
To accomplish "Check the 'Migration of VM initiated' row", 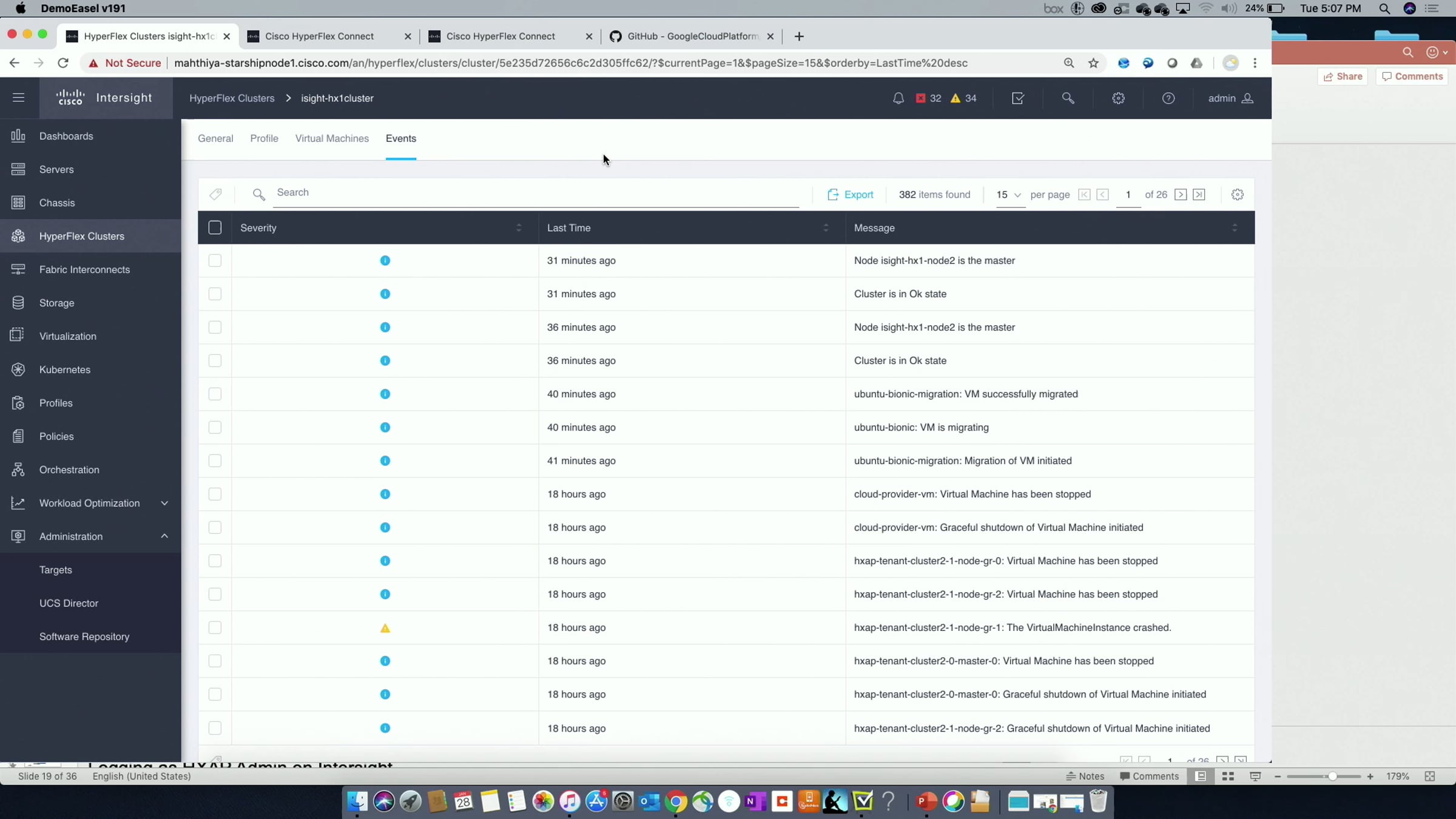I will pyautogui.click(x=215, y=460).
